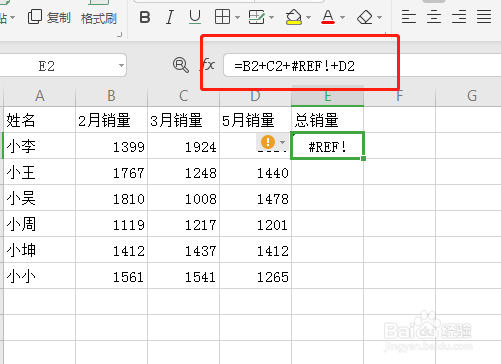Click the fx insert function icon
The image size is (501, 364).
[x=209, y=64]
